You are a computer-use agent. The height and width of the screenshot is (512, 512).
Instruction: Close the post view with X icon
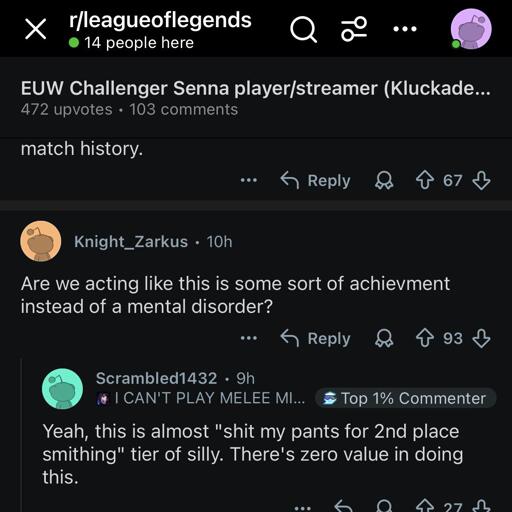coord(35,29)
